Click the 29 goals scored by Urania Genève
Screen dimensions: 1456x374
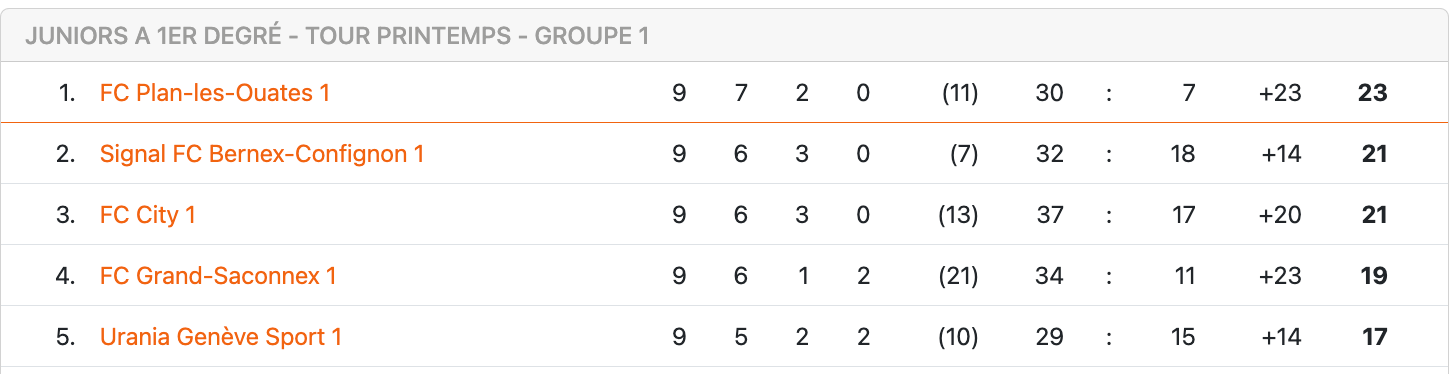tap(1049, 337)
